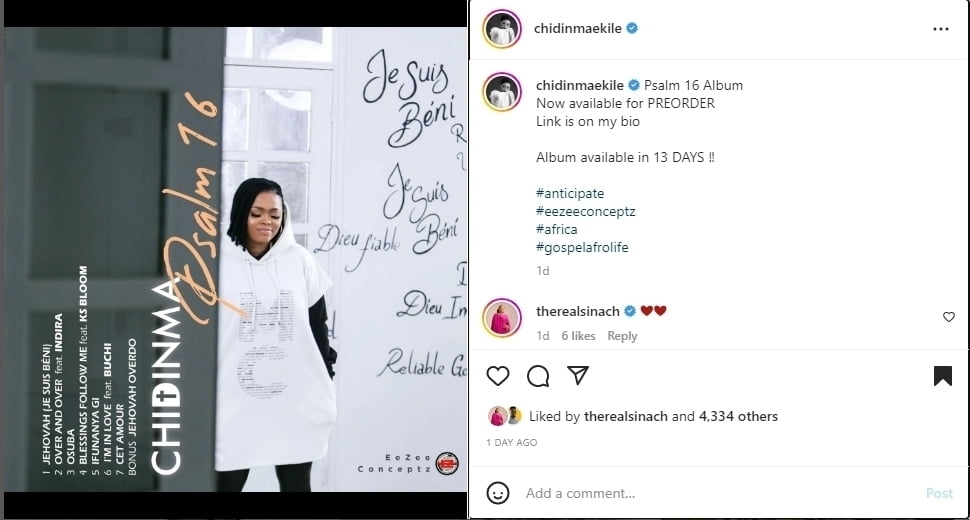970x520 pixels.
Task: Reply to therealsinach's comment
Action: (x=622, y=336)
